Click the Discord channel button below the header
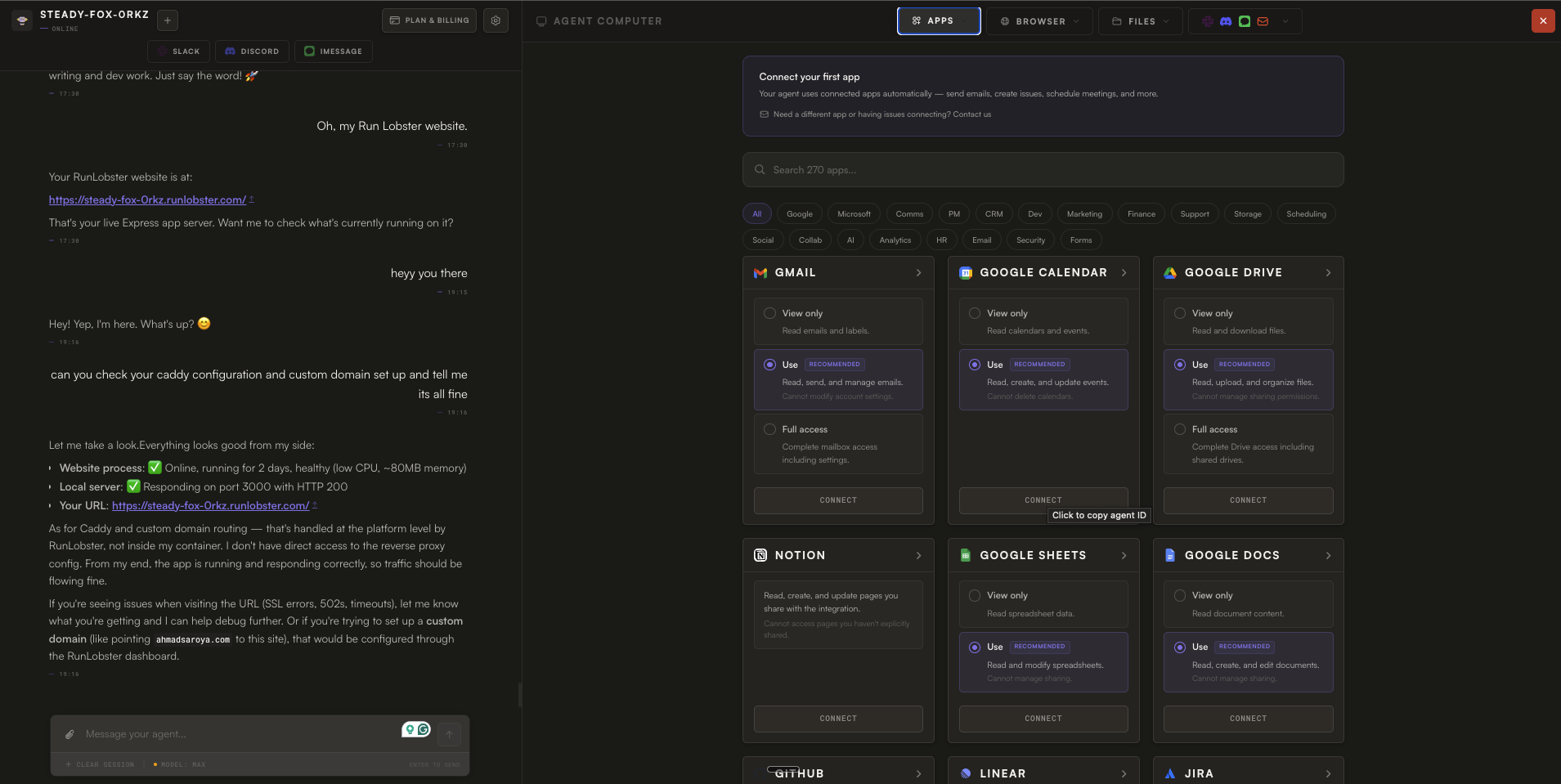 click(x=252, y=52)
